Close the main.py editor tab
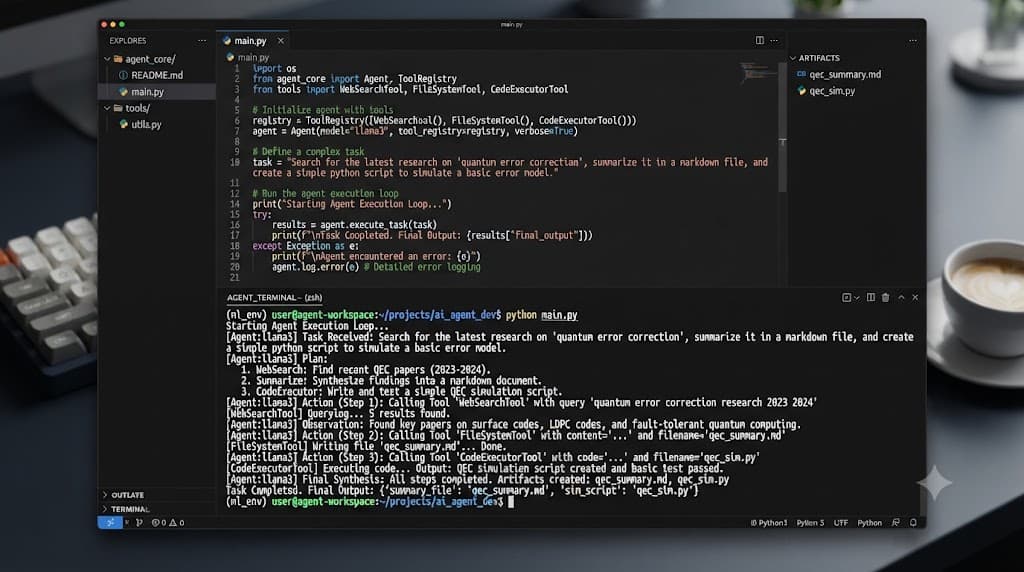Image resolution: width=1024 pixels, height=572 pixels. (x=281, y=40)
